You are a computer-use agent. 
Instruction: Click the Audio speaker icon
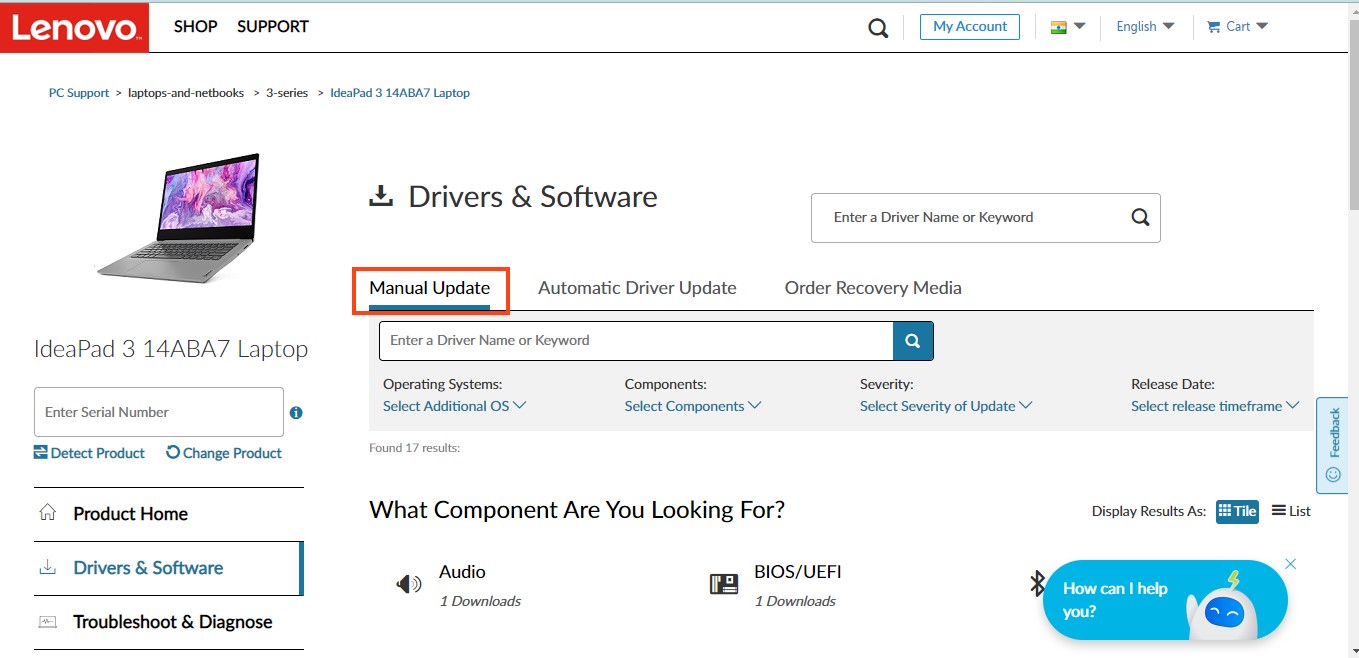pyautogui.click(x=408, y=584)
